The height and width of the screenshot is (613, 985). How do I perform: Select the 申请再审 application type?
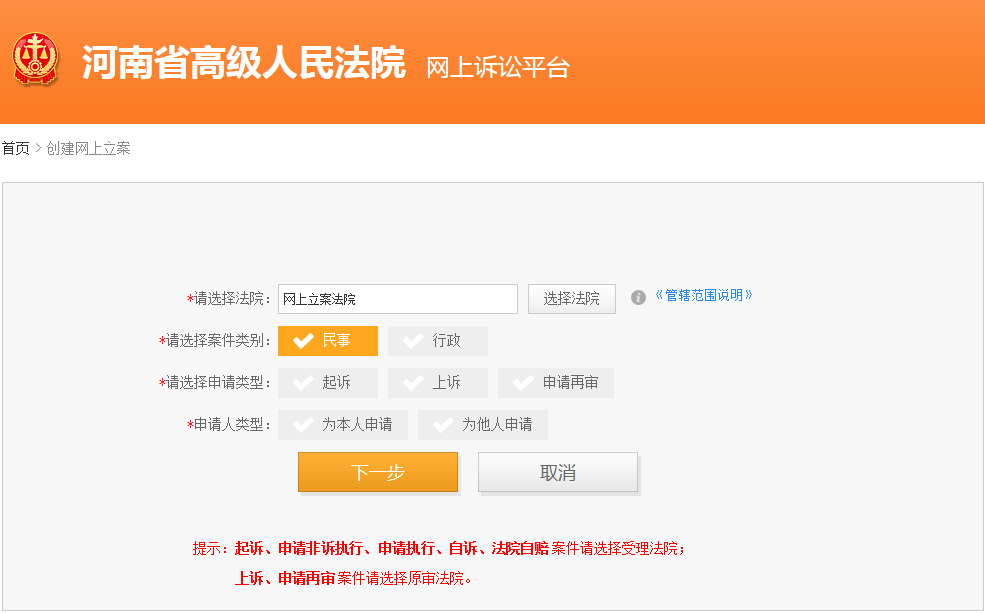(555, 382)
